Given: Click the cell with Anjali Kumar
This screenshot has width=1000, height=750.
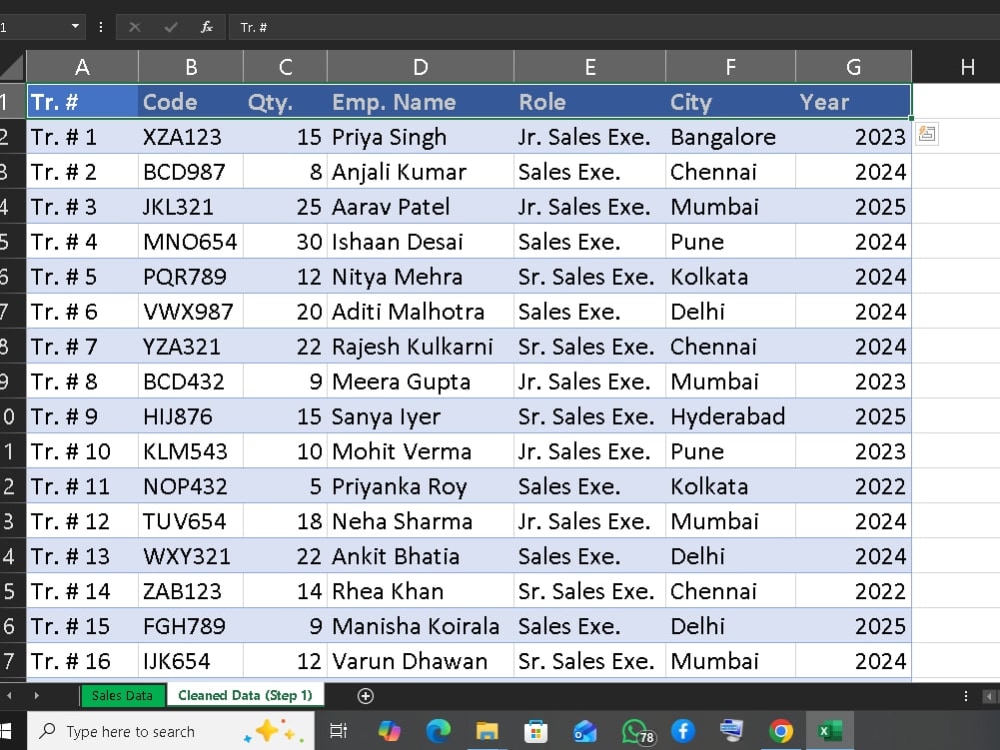Looking at the screenshot, I should coord(420,172).
